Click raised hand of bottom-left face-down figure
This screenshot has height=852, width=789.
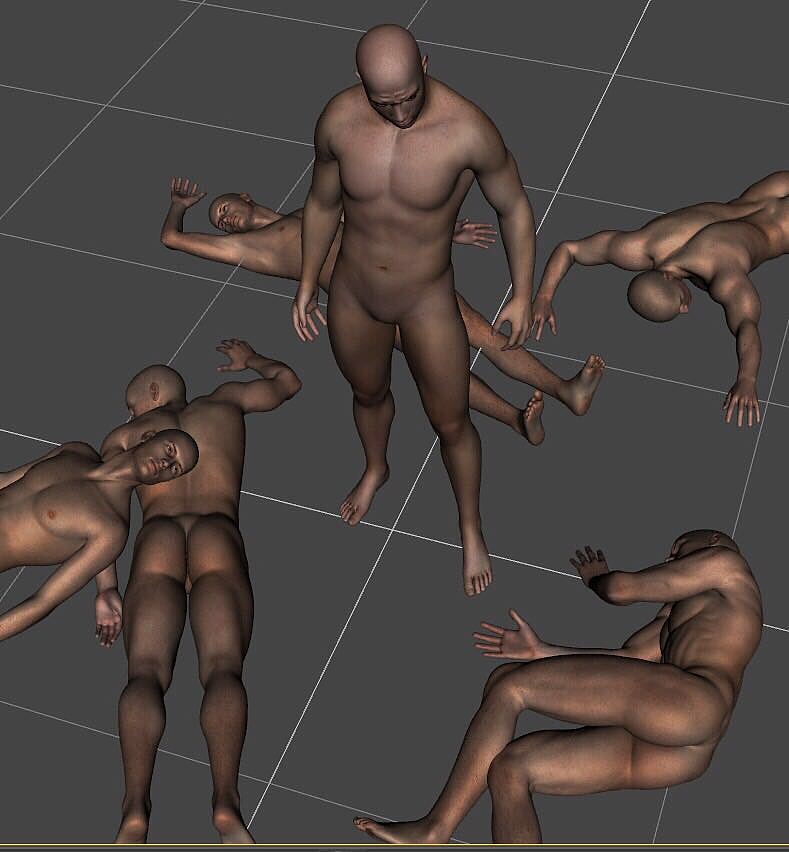(236, 354)
